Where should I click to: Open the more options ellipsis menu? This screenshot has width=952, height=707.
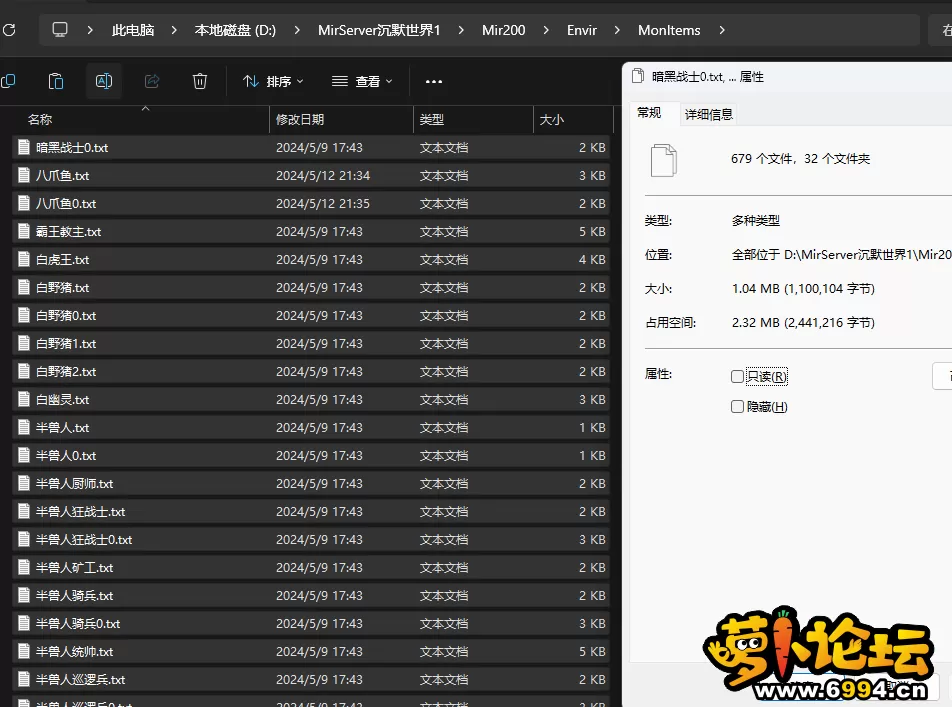tap(434, 81)
